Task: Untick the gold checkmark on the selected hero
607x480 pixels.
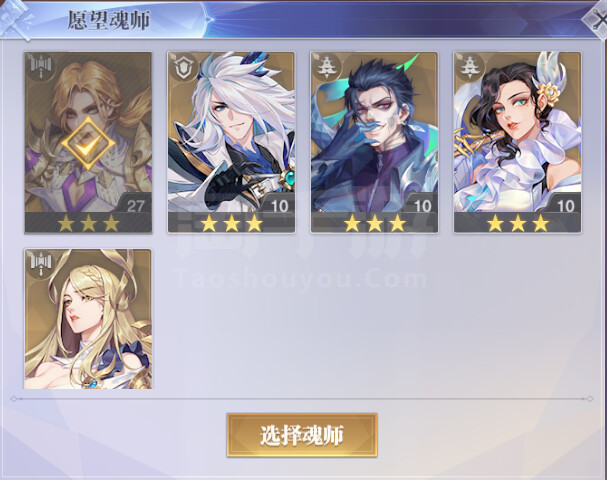Action: 88,143
